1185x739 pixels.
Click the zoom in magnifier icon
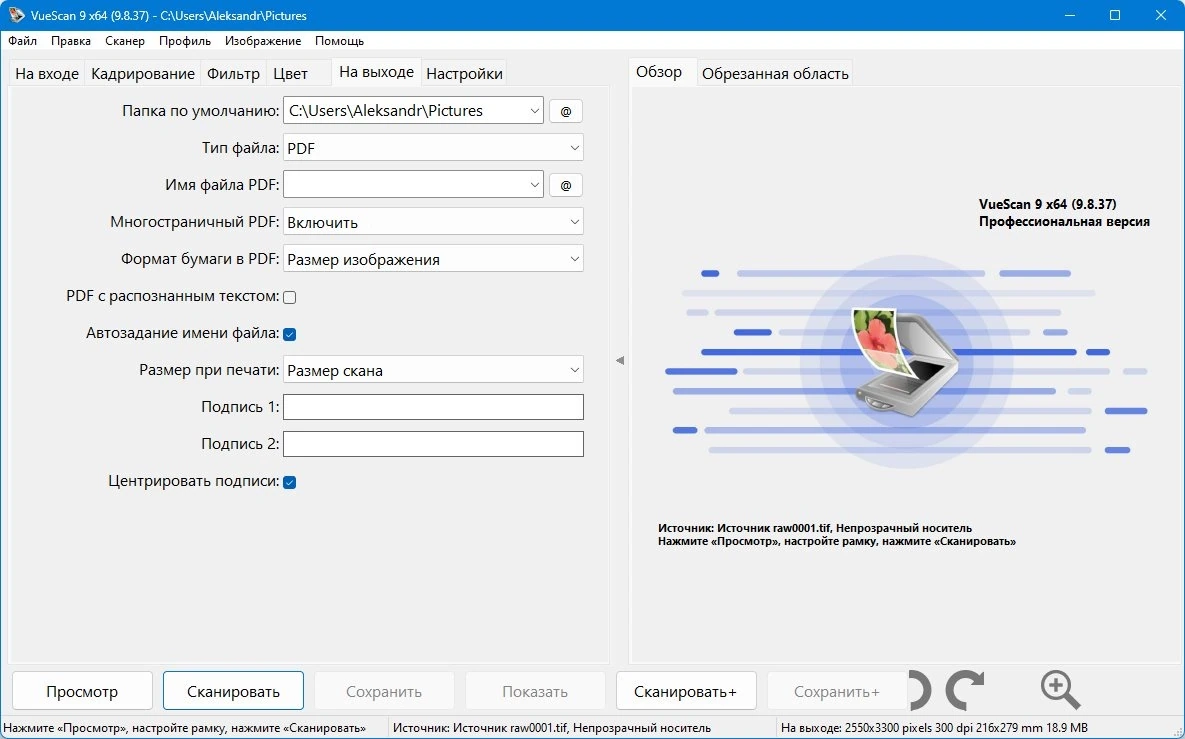[x=1060, y=690]
